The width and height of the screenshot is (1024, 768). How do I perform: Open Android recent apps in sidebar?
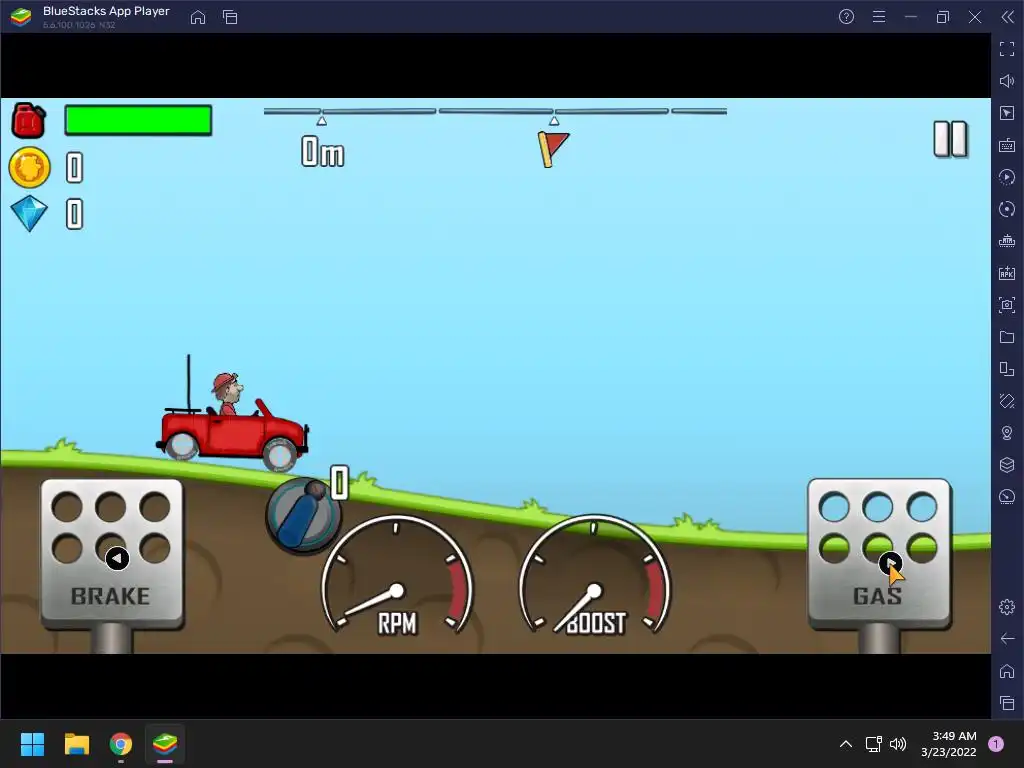point(1007,703)
